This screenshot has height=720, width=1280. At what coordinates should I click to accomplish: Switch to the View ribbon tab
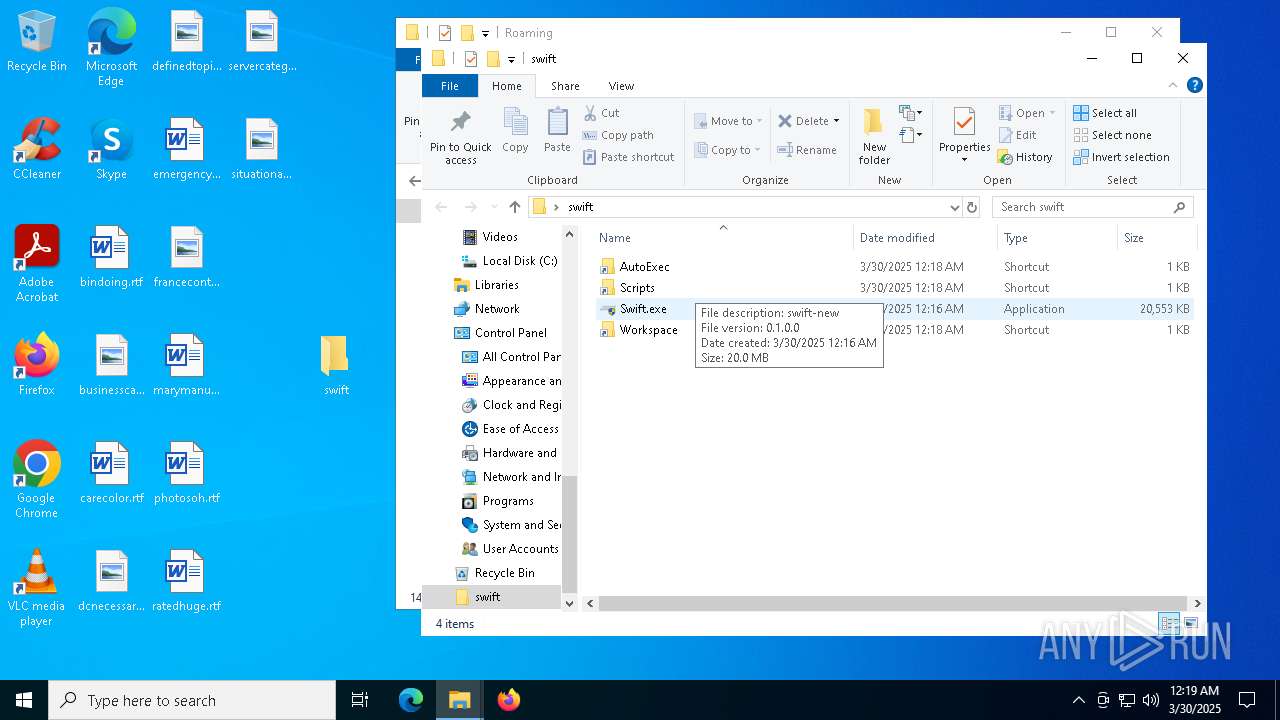621,86
